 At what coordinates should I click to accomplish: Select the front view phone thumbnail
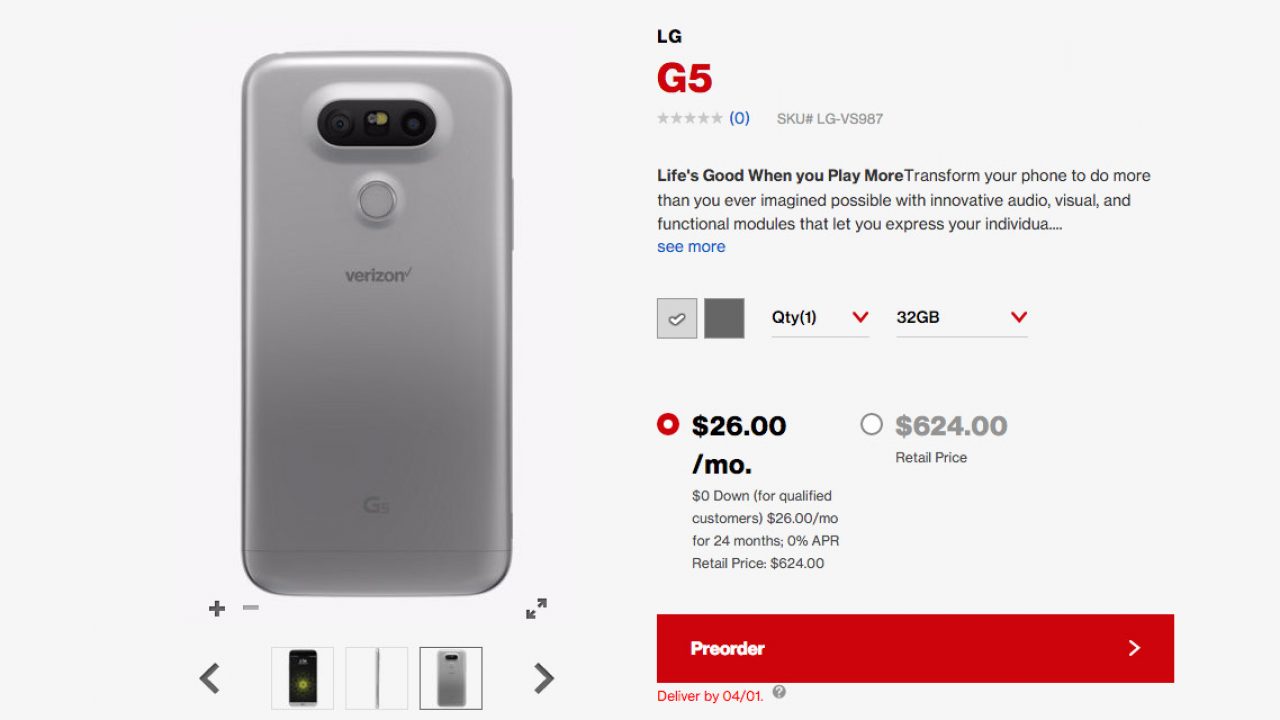(302, 678)
